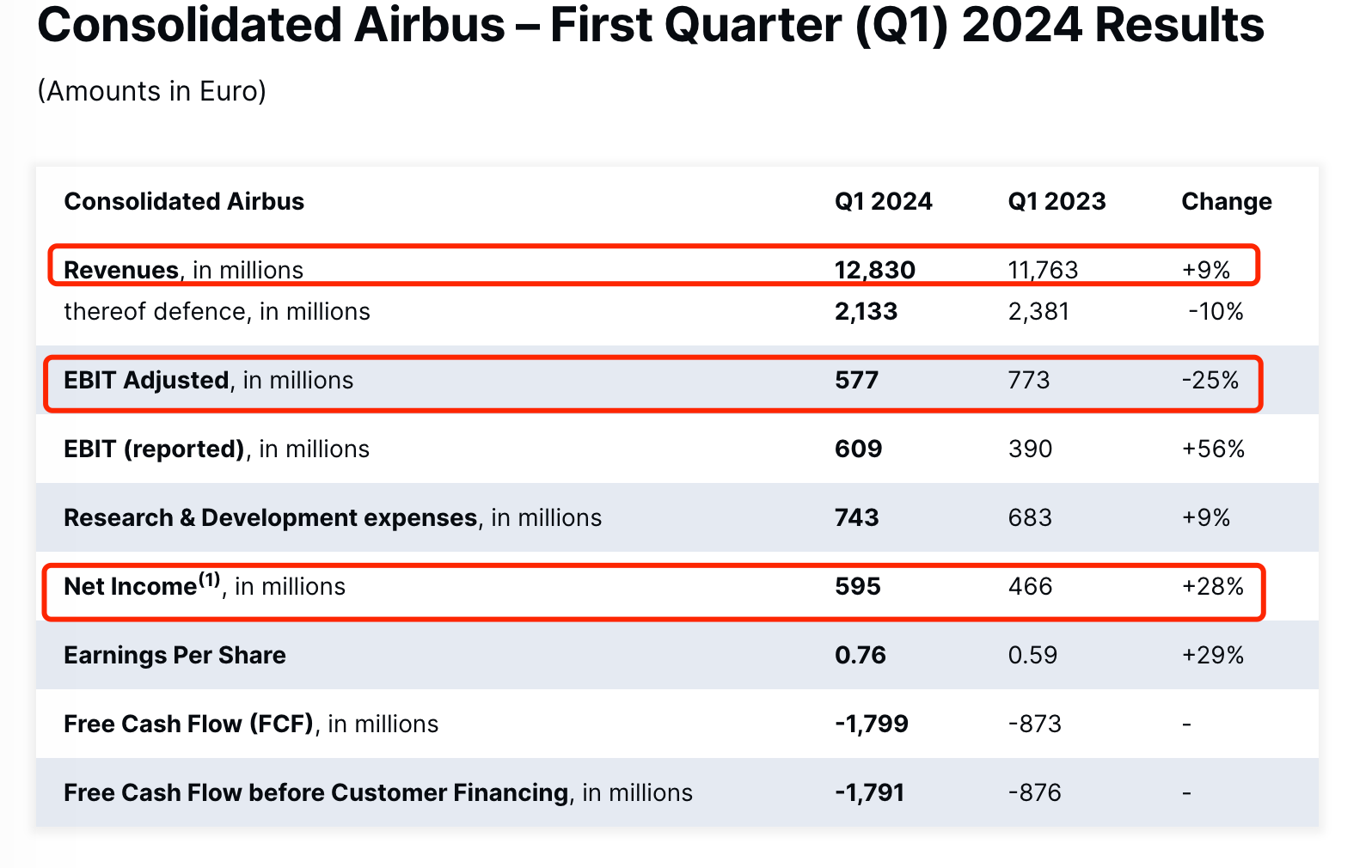Click the defence Q1 2024 value 2,133
The height and width of the screenshot is (868, 1372).
[x=866, y=311]
